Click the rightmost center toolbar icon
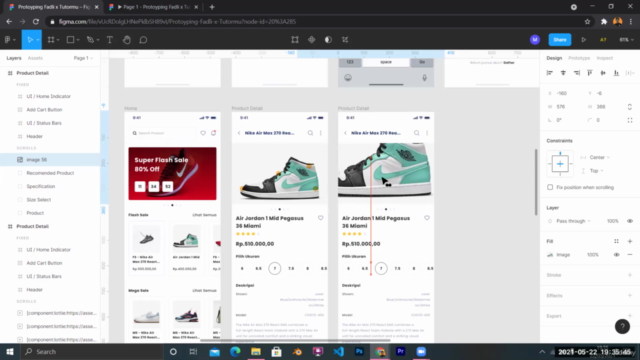The height and width of the screenshot is (360, 640). tap(345, 40)
